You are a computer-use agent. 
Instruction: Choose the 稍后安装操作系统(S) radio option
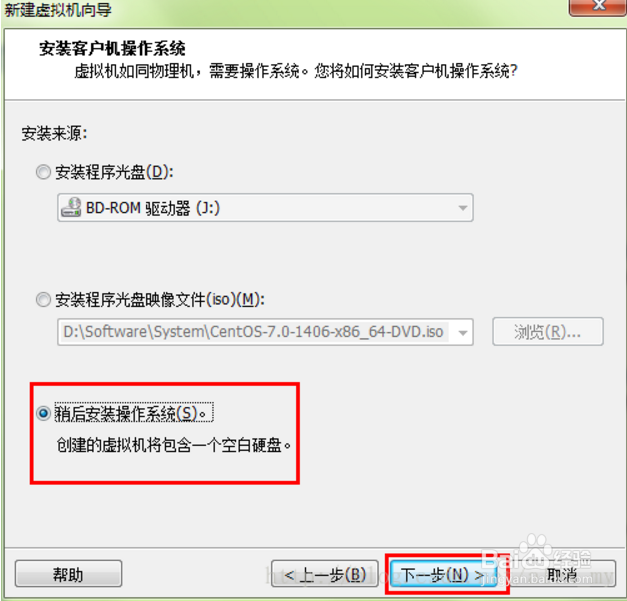click(43, 413)
